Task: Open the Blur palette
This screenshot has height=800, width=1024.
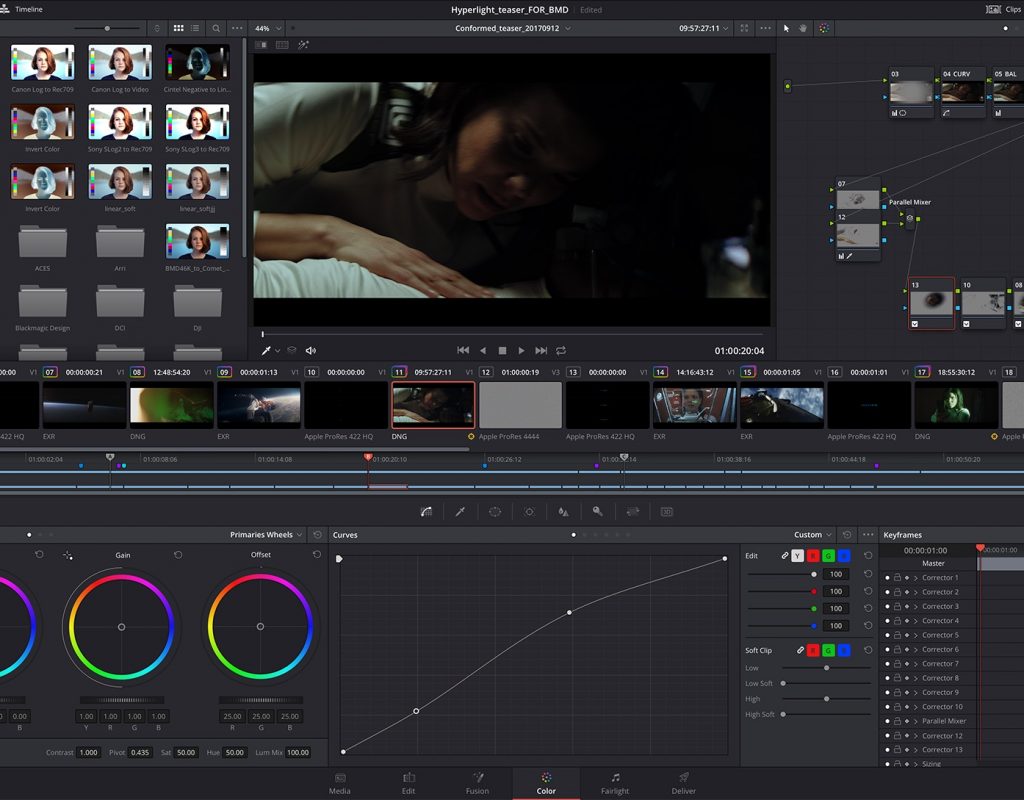Action: [564, 512]
